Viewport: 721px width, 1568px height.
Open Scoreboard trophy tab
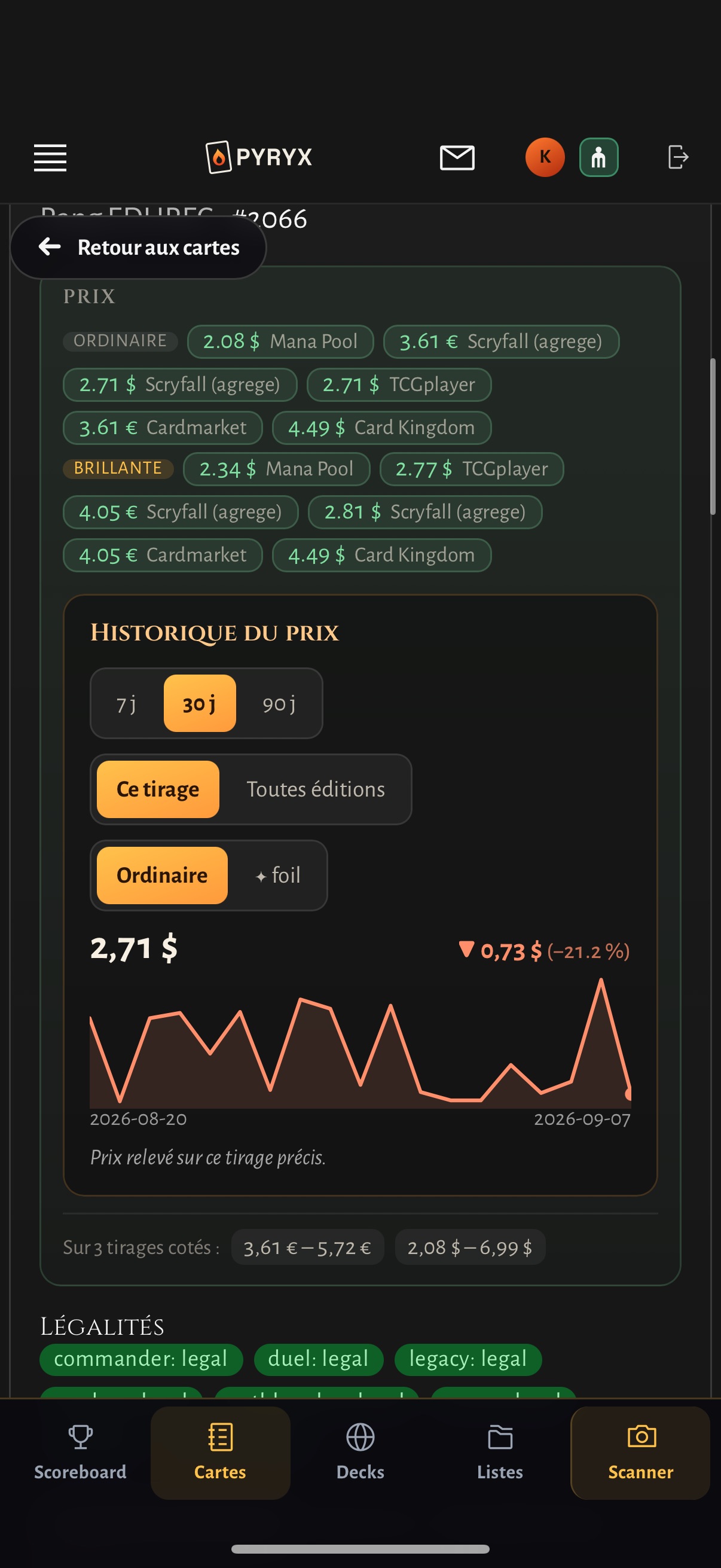point(80,1453)
